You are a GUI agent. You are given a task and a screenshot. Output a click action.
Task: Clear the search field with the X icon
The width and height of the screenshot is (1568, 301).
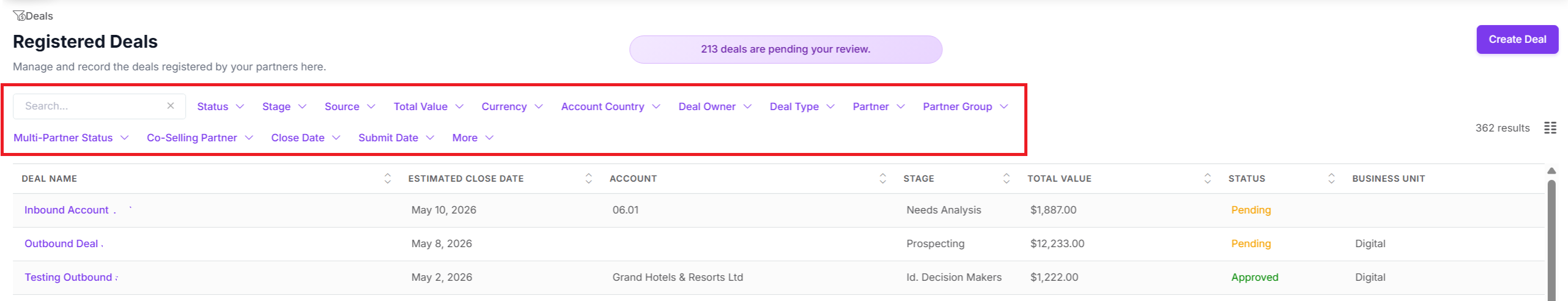click(171, 106)
